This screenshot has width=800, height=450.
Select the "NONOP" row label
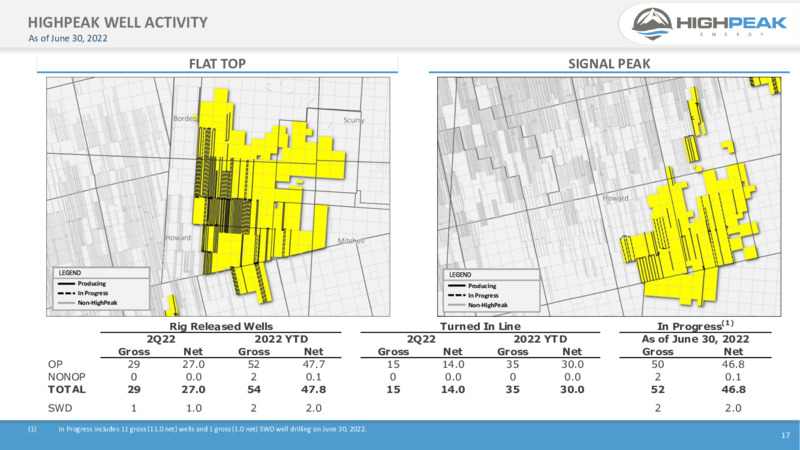point(66,377)
